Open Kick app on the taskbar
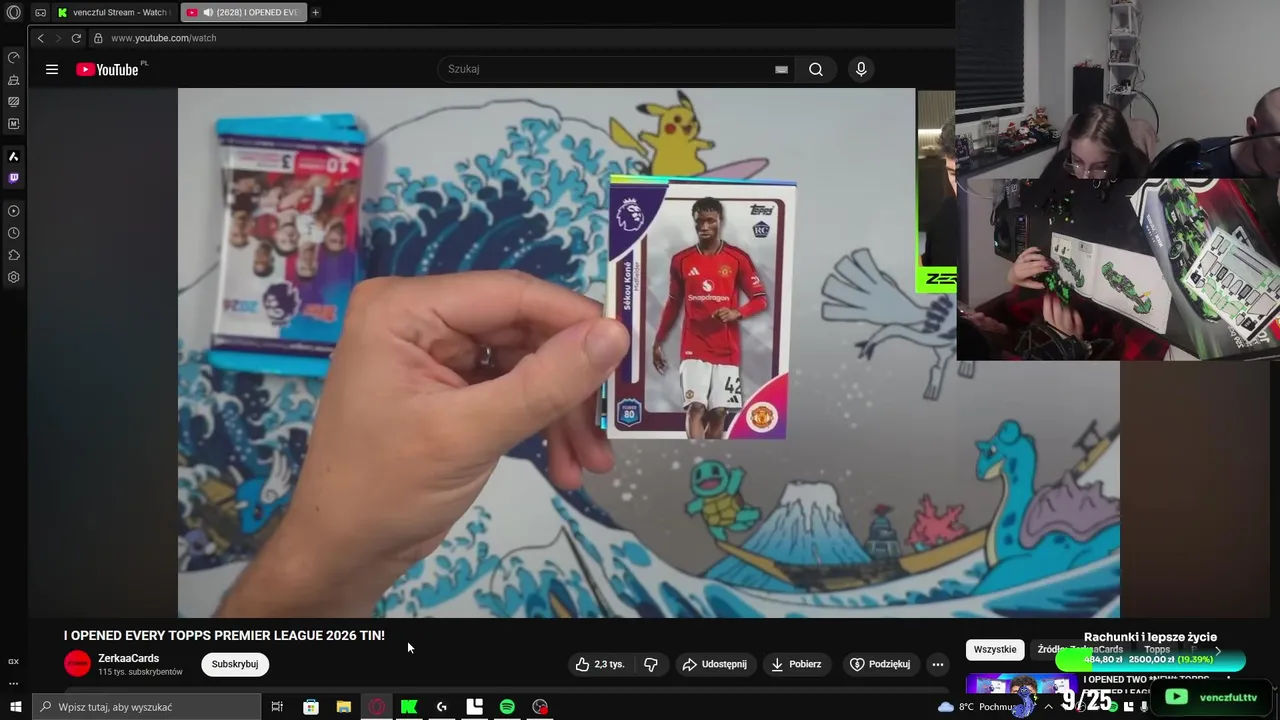Screen dimensions: 1280x720 pyautogui.click(x=409, y=707)
